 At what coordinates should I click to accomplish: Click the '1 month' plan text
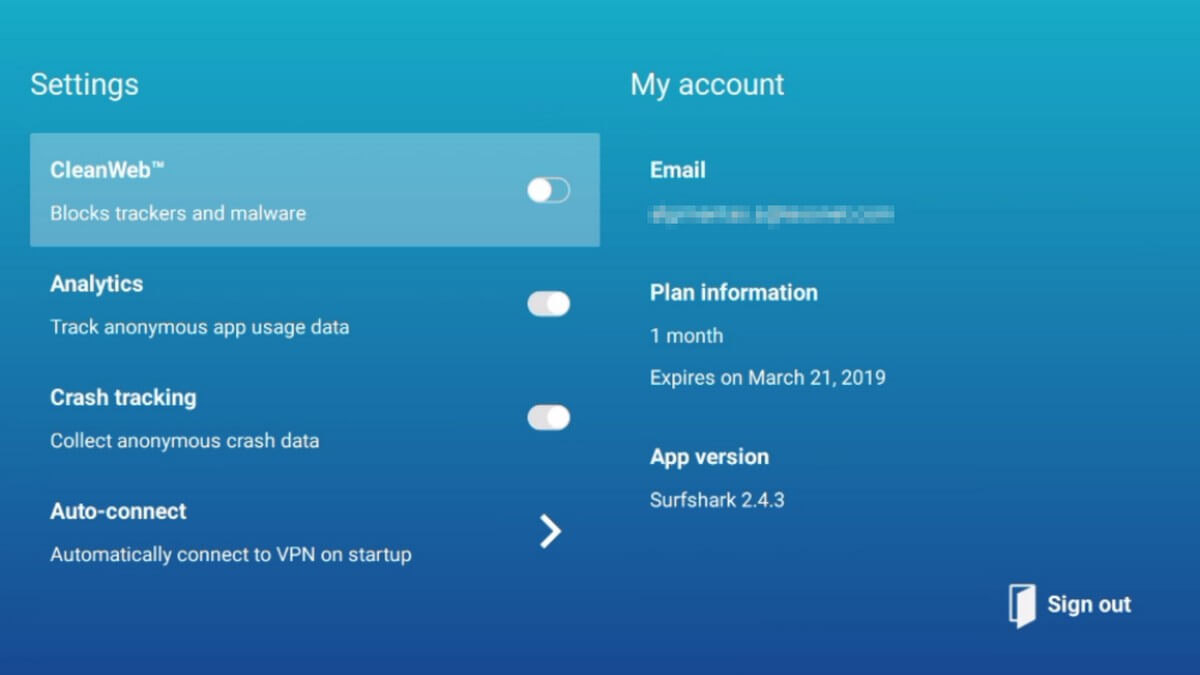click(686, 336)
